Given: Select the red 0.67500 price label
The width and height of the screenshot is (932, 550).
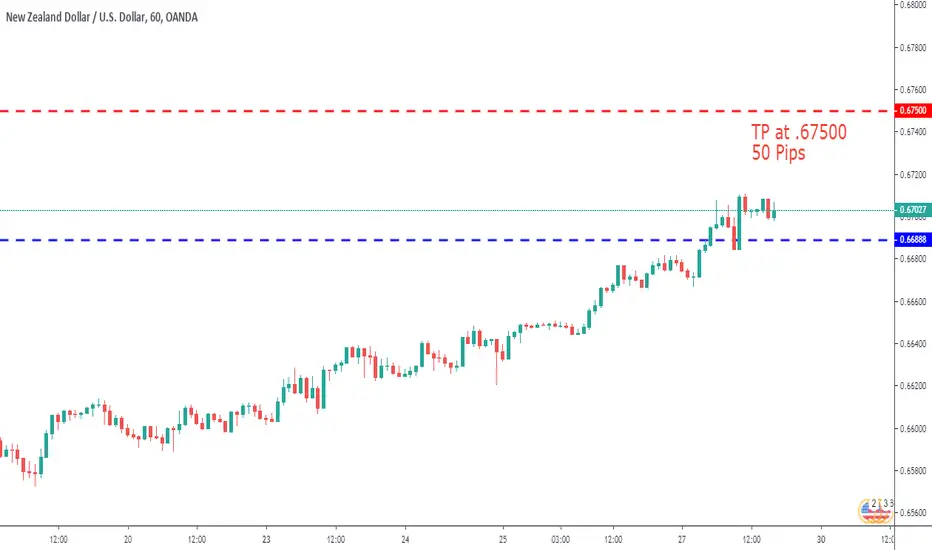Looking at the screenshot, I should coord(912,111).
